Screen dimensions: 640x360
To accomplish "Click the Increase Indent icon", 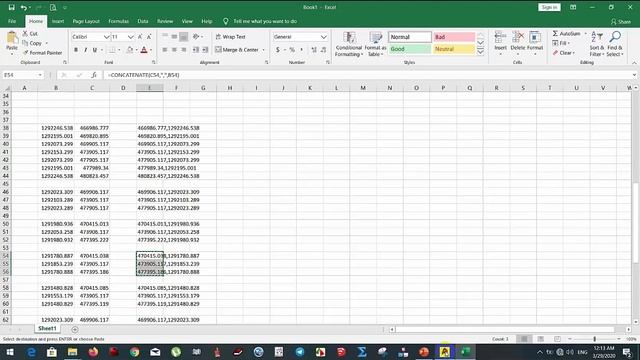I will point(205,50).
